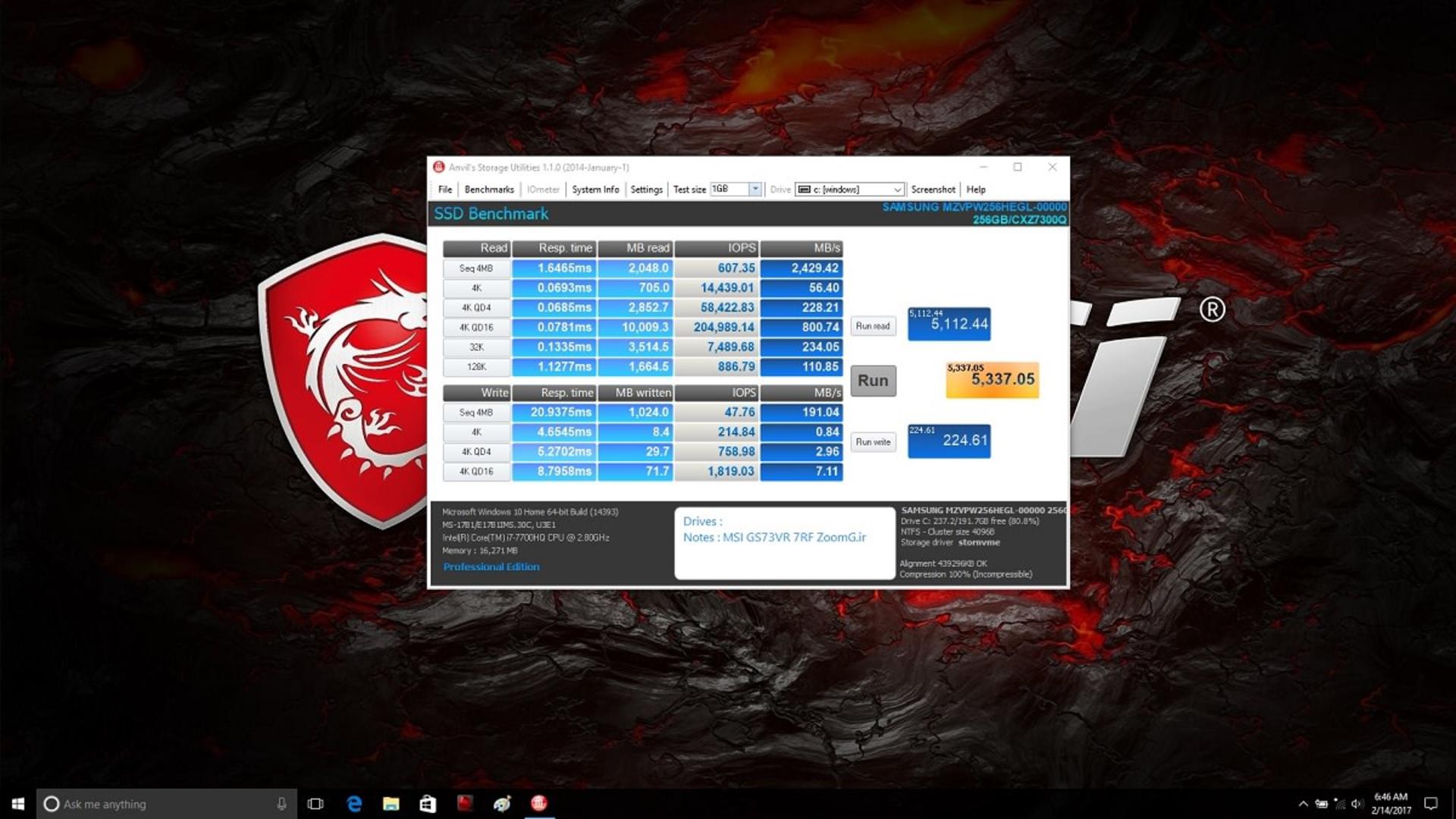Open the System Info menu
Image resolution: width=1456 pixels, height=819 pixels.
(x=595, y=190)
